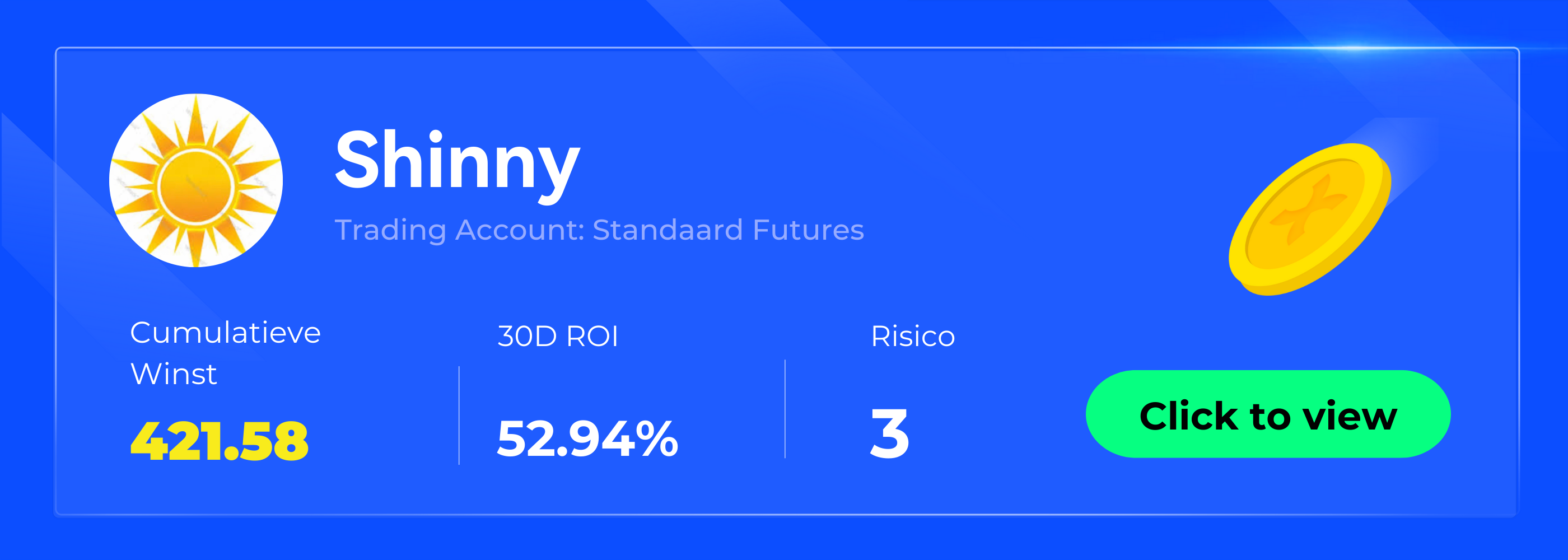This screenshot has height=560, width=1568.
Task: Select the risk level number 3
Action: [889, 433]
